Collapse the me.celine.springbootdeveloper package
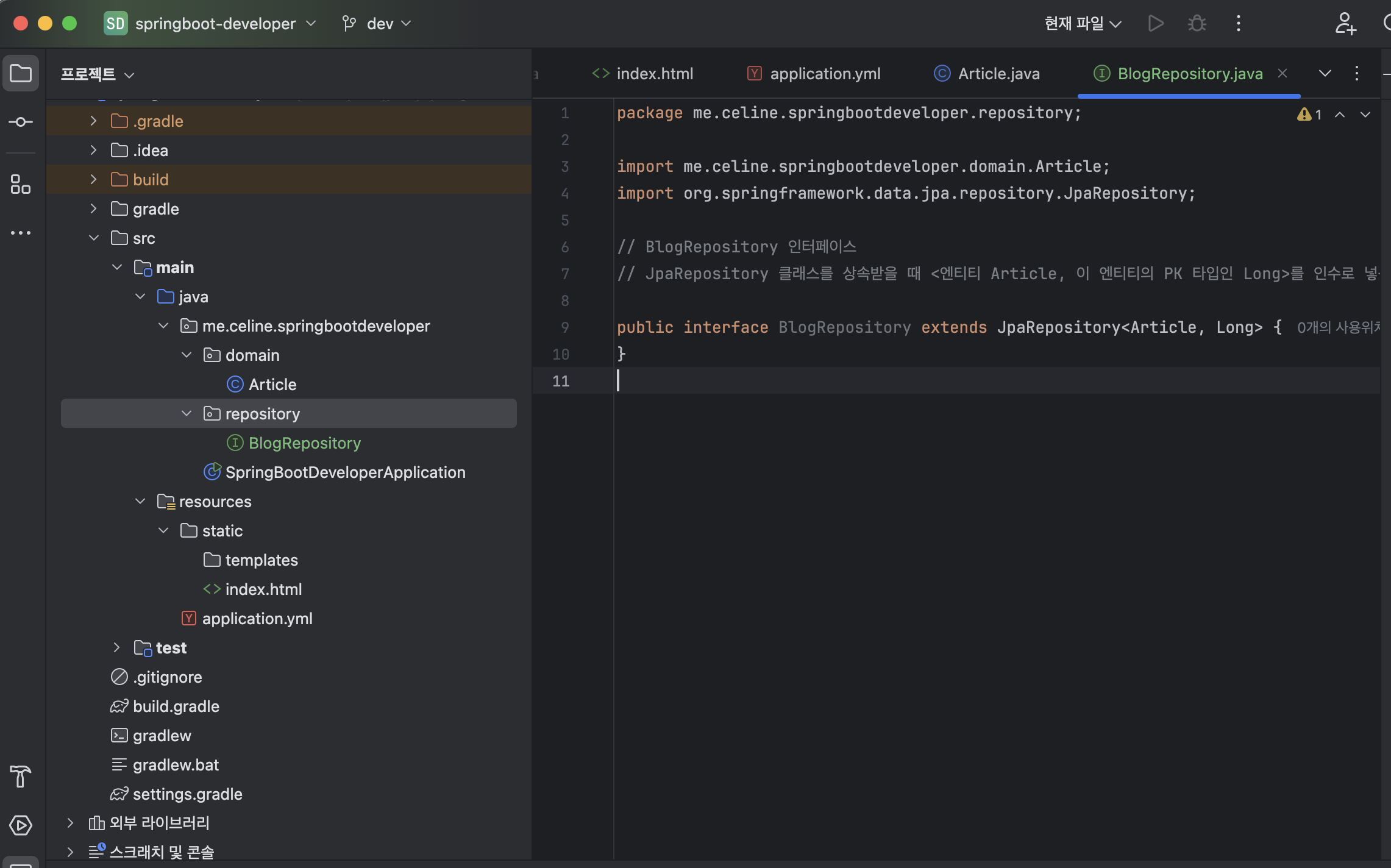The image size is (1391, 868). [x=163, y=325]
